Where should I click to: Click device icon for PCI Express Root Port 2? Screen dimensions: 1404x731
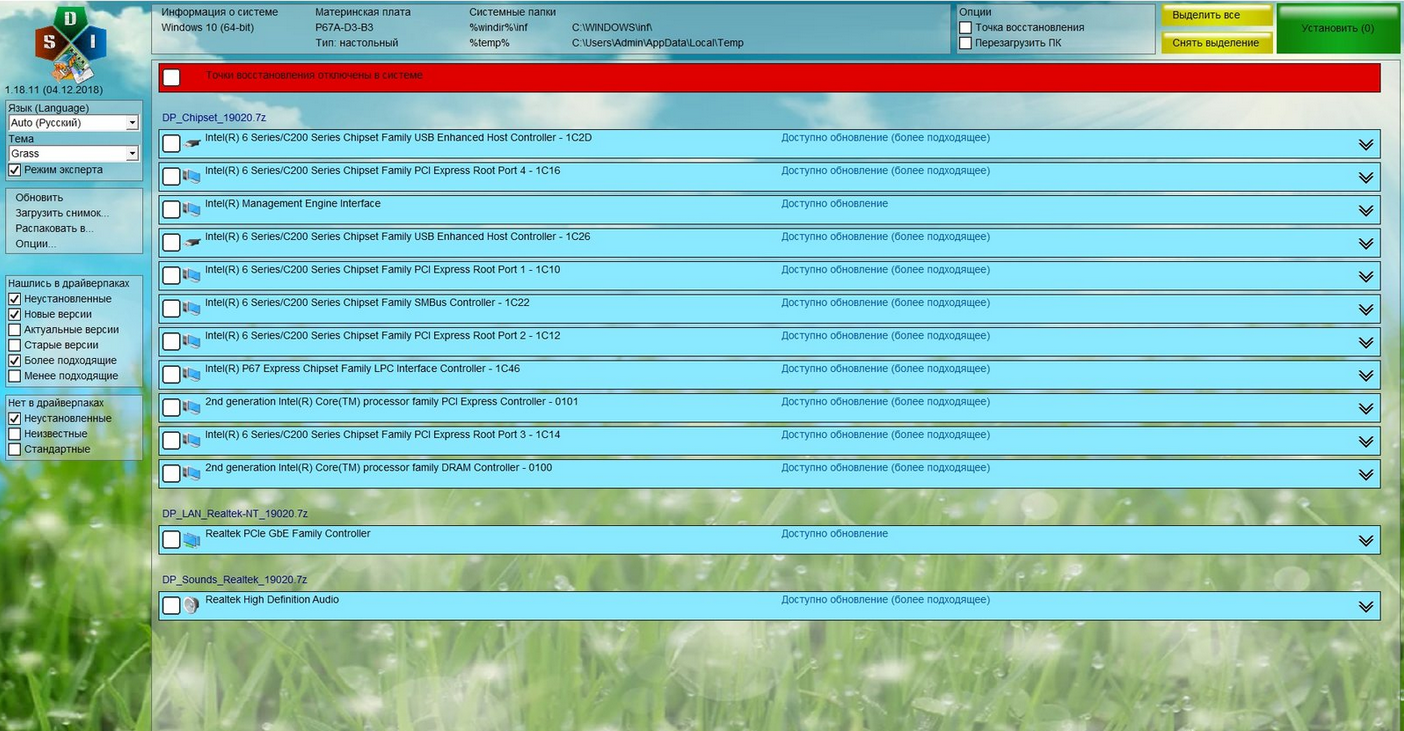192,342
